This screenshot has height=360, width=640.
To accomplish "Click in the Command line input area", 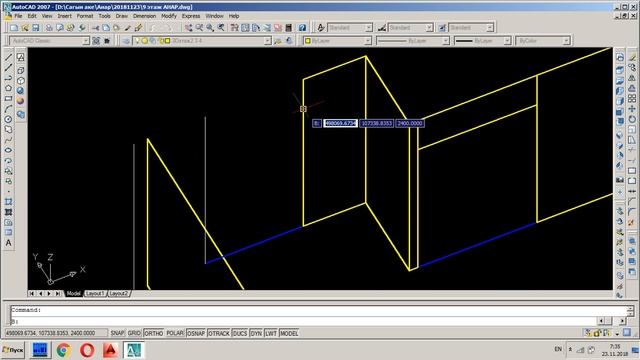I will click(304, 322).
